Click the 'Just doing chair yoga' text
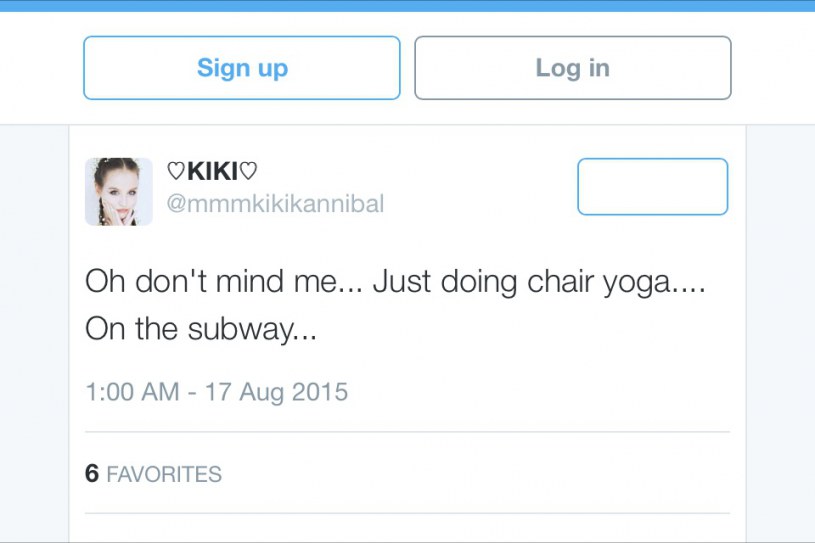The width and height of the screenshot is (815, 543). 520,283
